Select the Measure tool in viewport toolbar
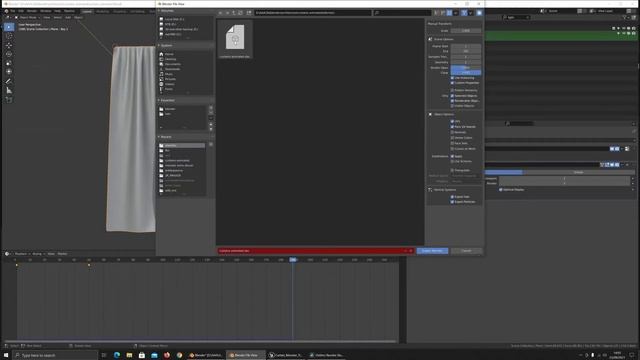 click(x=9, y=90)
